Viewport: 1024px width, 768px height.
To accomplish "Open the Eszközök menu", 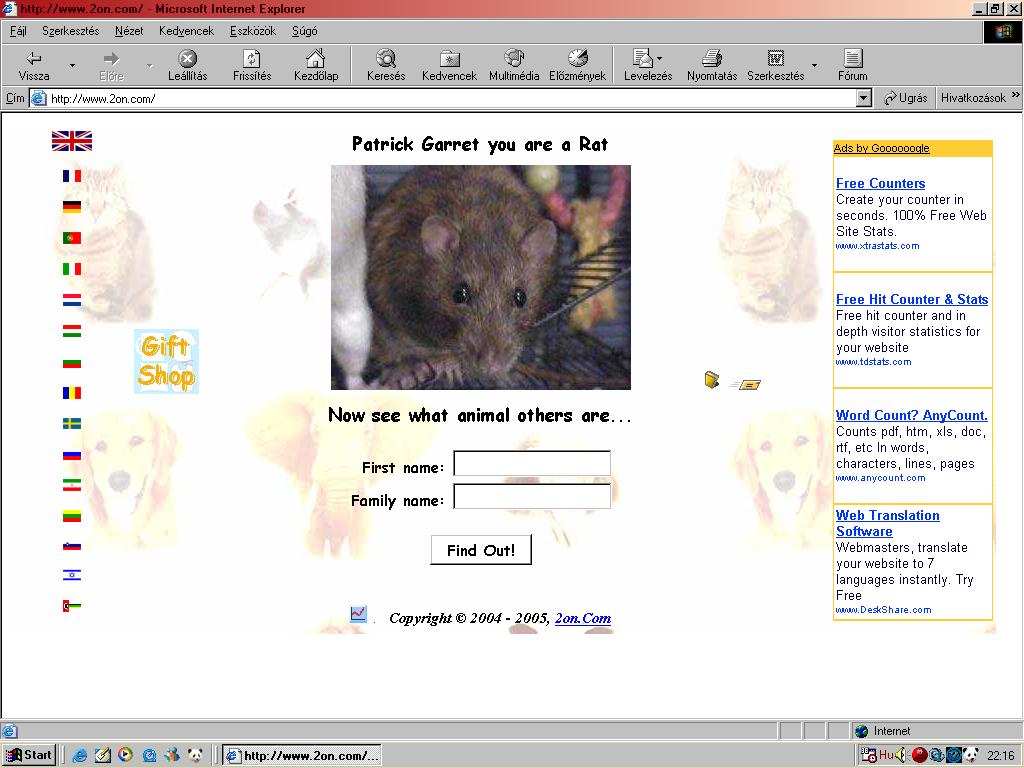I will tap(252, 31).
